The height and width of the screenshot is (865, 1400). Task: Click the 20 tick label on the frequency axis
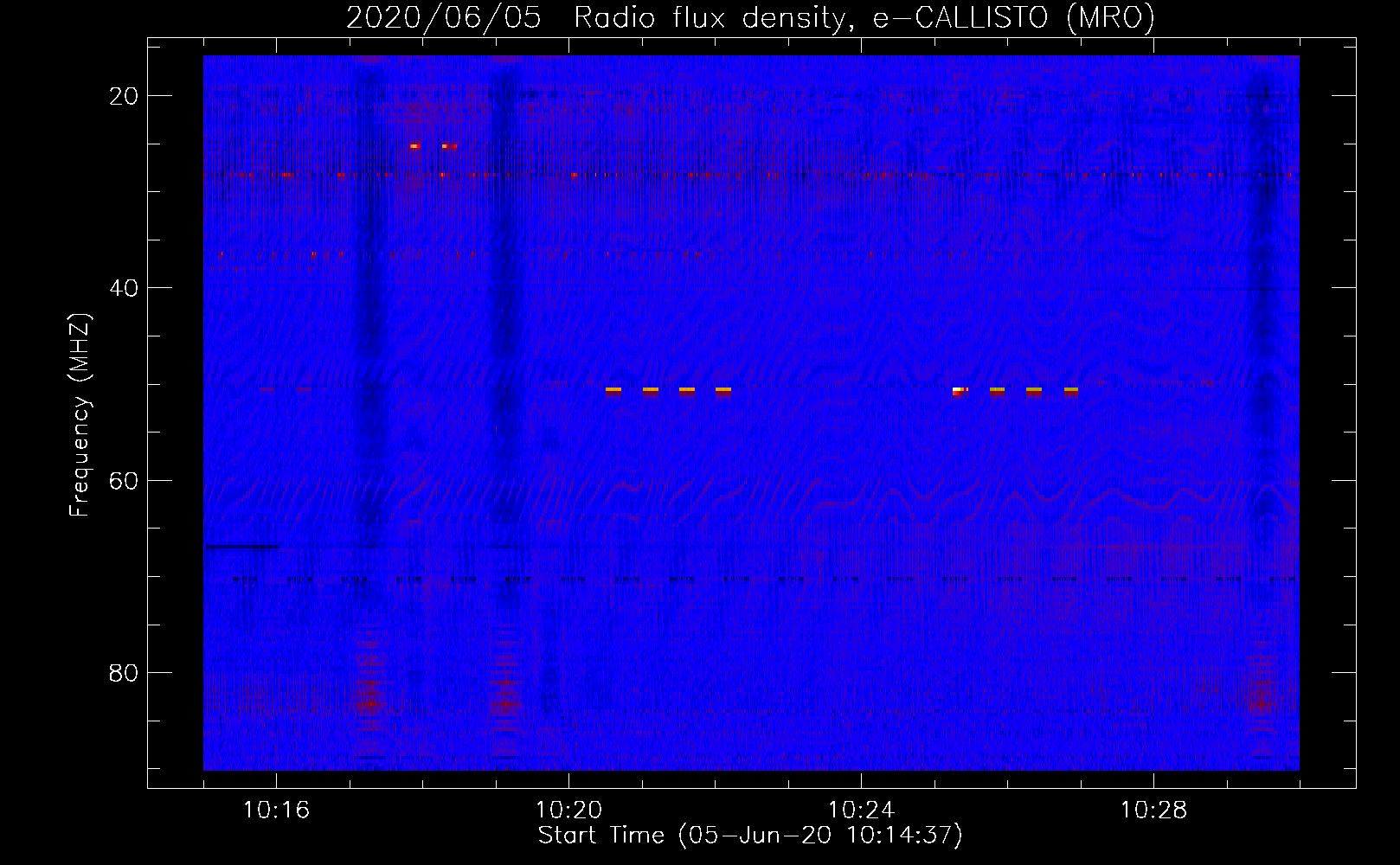[x=124, y=96]
